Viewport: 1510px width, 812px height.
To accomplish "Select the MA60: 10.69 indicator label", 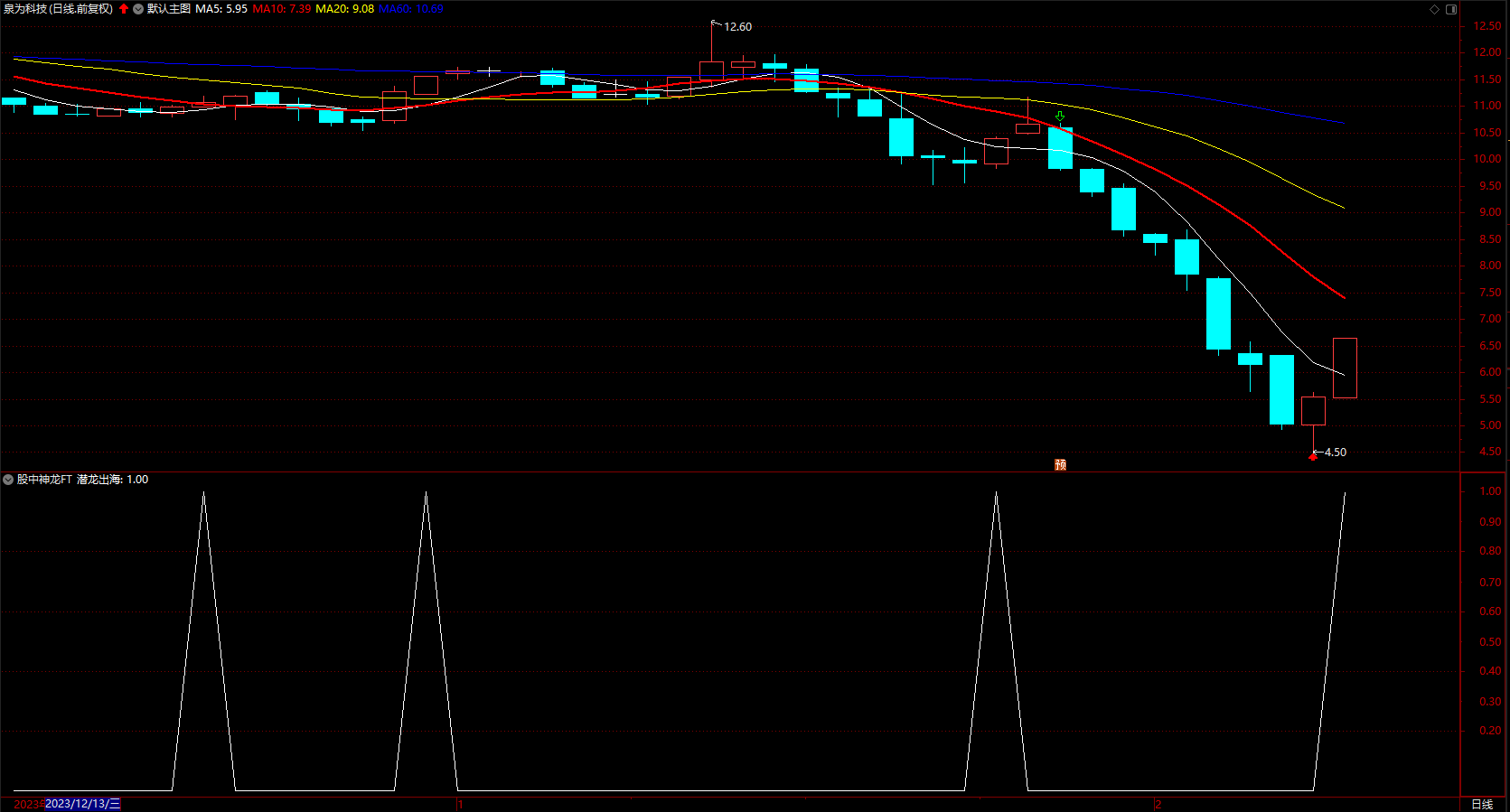I will (x=410, y=9).
